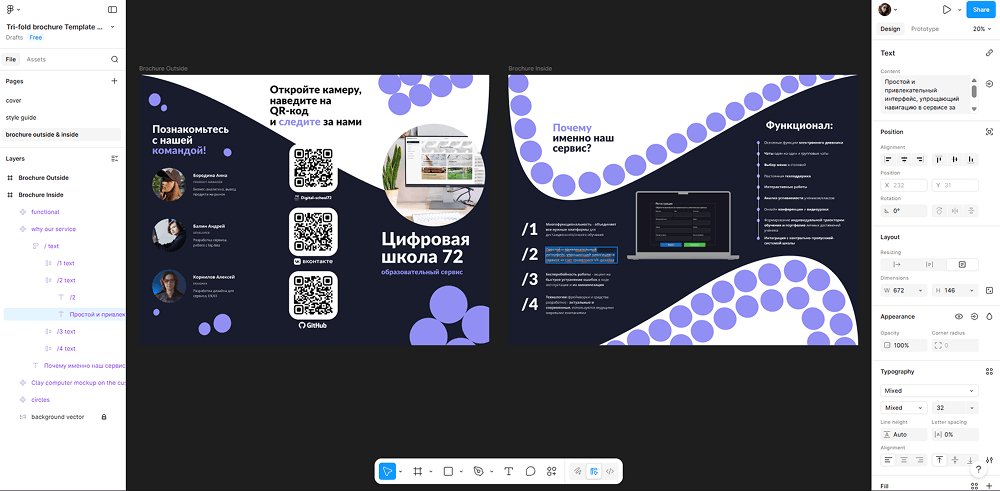Click the text link icon beside Text
The width and height of the screenshot is (1000, 491).
coord(989,53)
